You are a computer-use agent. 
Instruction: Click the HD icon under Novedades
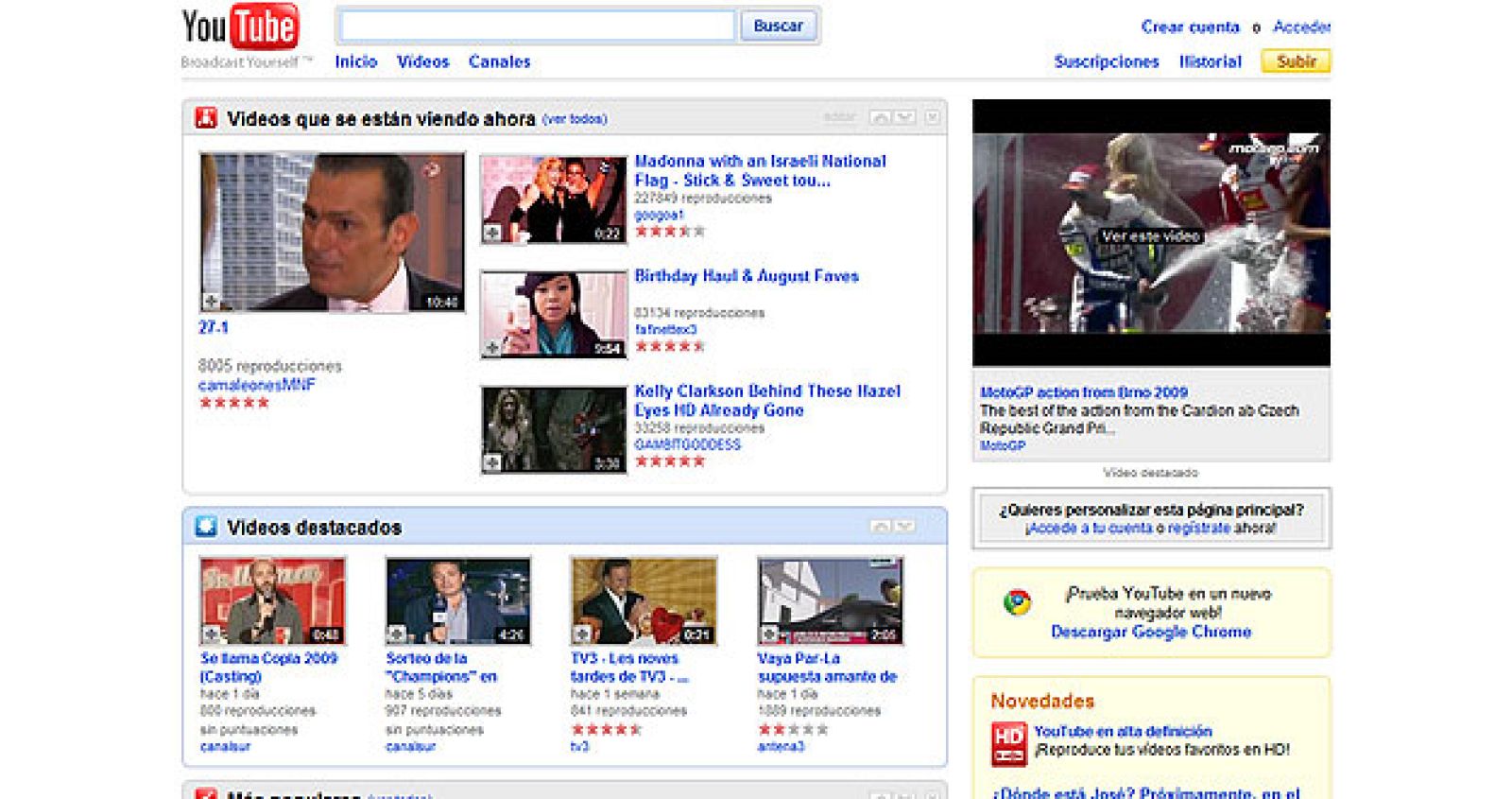point(1008,743)
